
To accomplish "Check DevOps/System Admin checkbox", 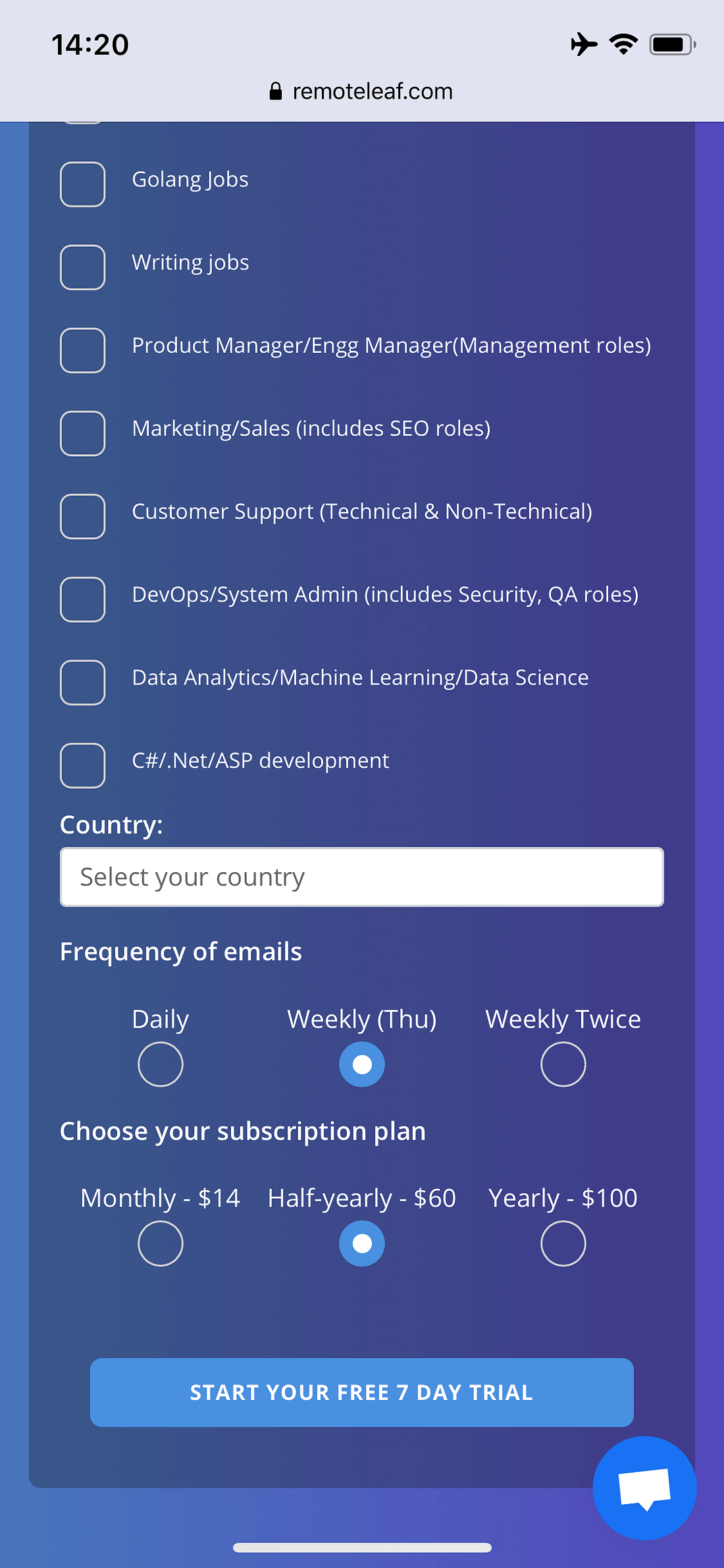I will (x=83, y=599).
